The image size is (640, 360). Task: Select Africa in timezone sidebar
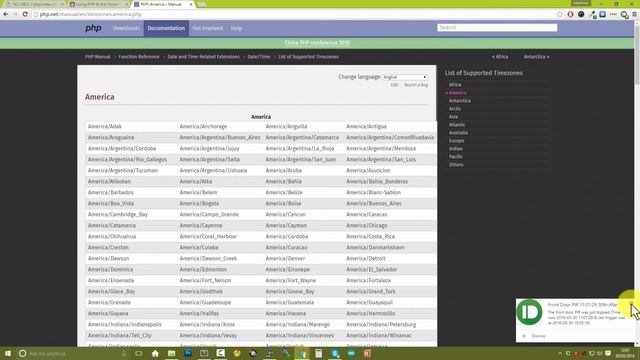[x=455, y=84]
